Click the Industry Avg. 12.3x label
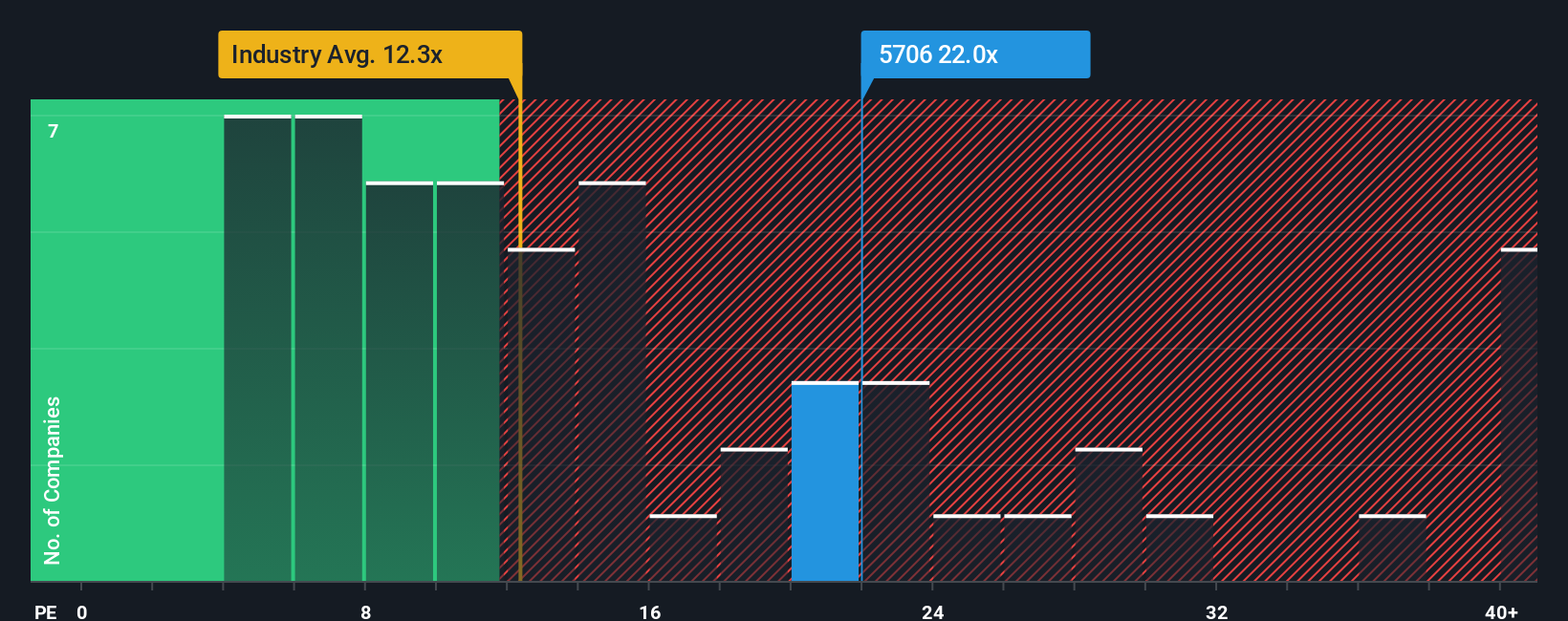The image size is (1568, 621). pyautogui.click(x=370, y=54)
